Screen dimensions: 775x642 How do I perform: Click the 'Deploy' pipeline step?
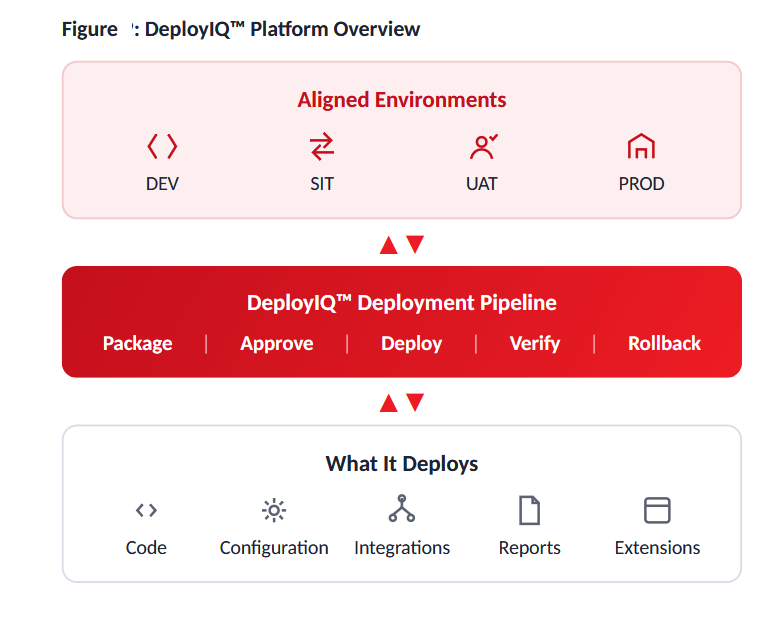click(411, 343)
